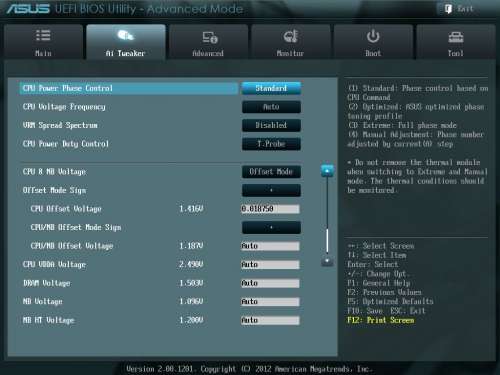
Task: Click CPU/NB Offset Voltage Auto field
Action: (x=270, y=246)
